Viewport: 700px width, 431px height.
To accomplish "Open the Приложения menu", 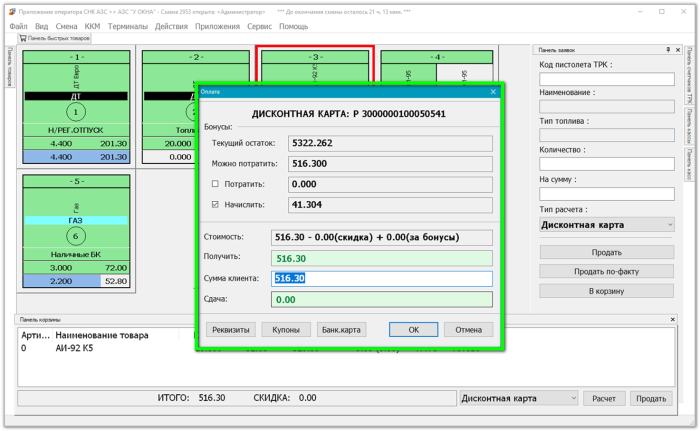I will point(217,26).
